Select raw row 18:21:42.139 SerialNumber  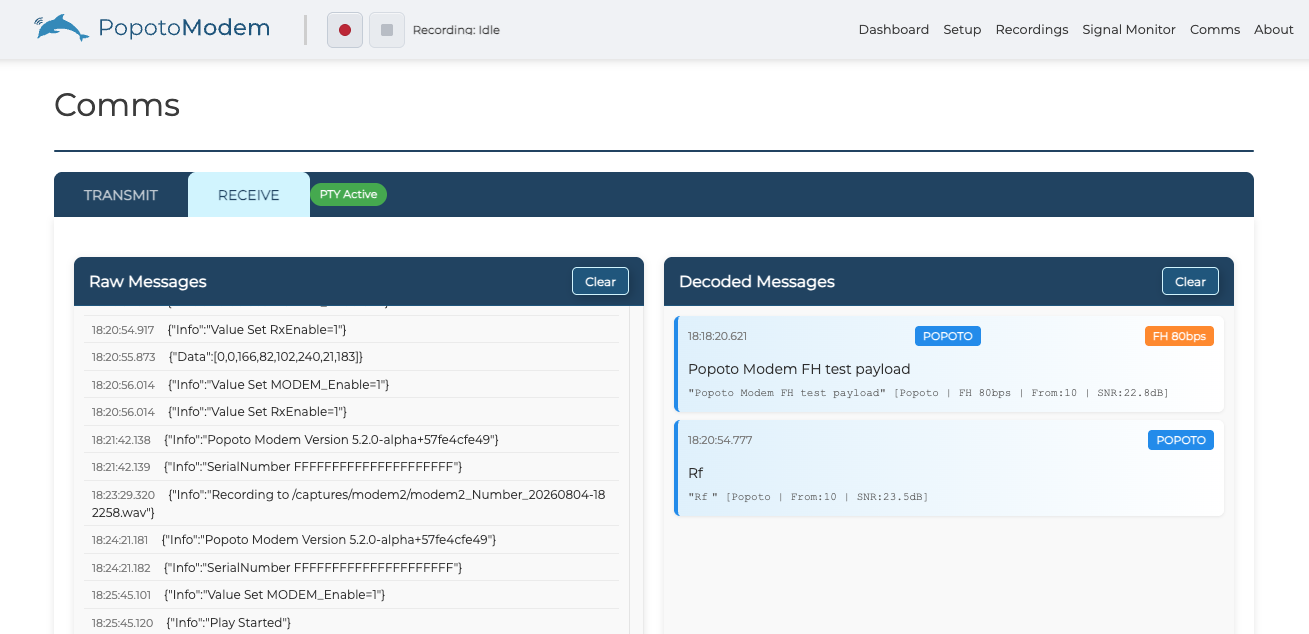click(352, 467)
